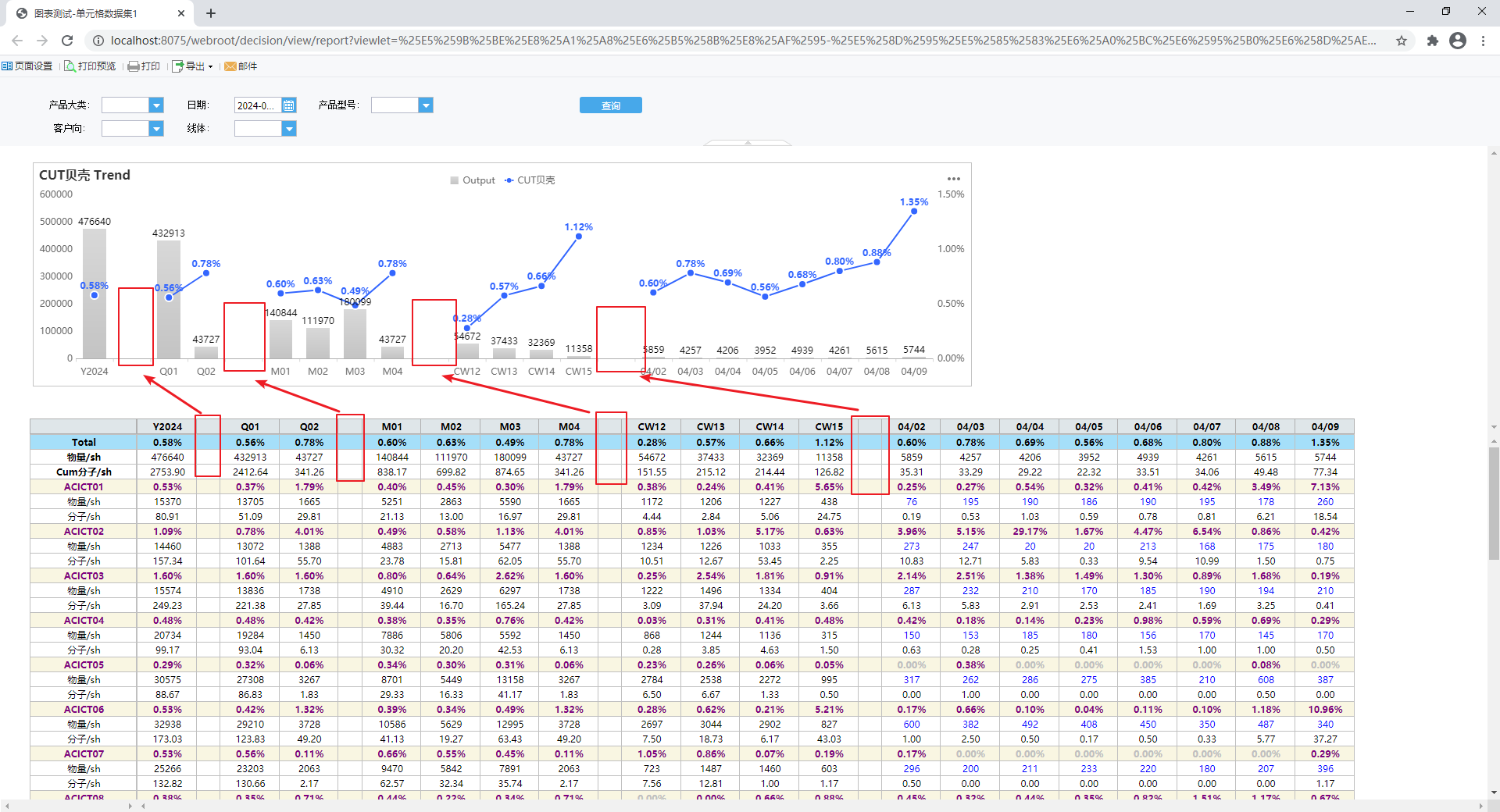Click the blue 600 link cell

[912, 724]
